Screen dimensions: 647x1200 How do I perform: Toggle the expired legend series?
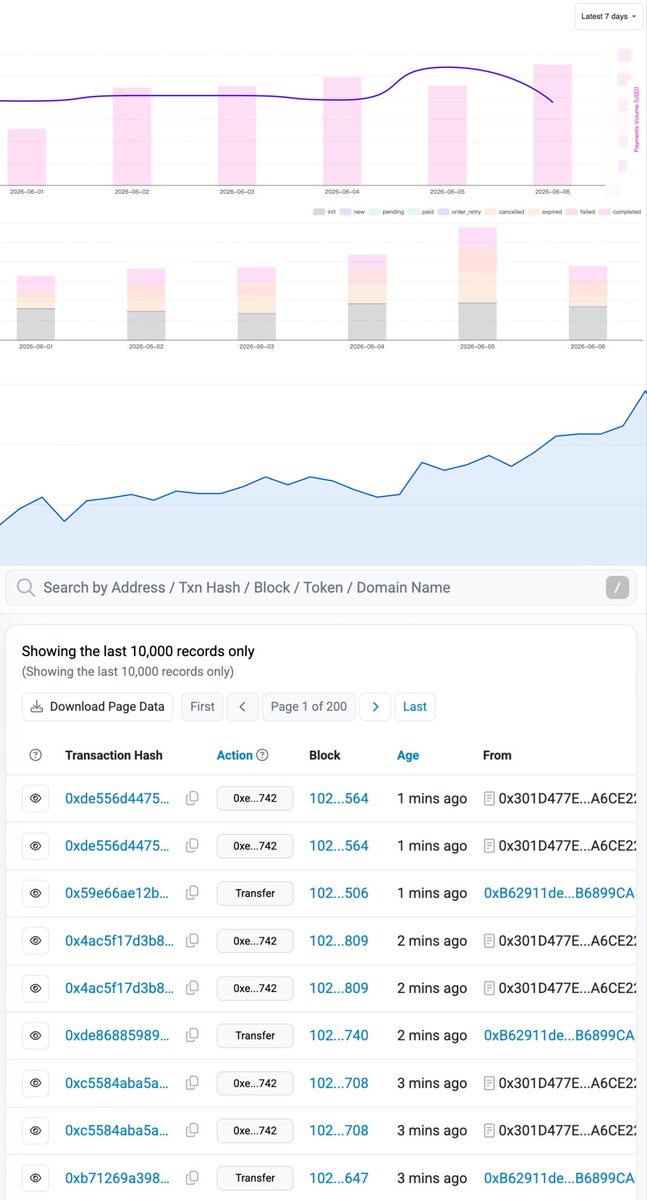pos(545,212)
